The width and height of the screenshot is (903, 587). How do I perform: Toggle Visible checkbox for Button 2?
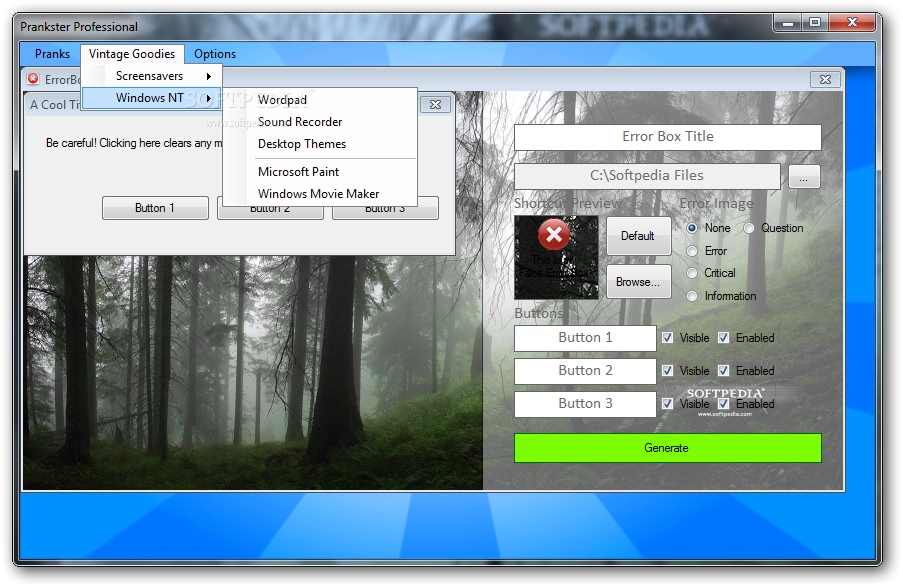click(667, 370)
